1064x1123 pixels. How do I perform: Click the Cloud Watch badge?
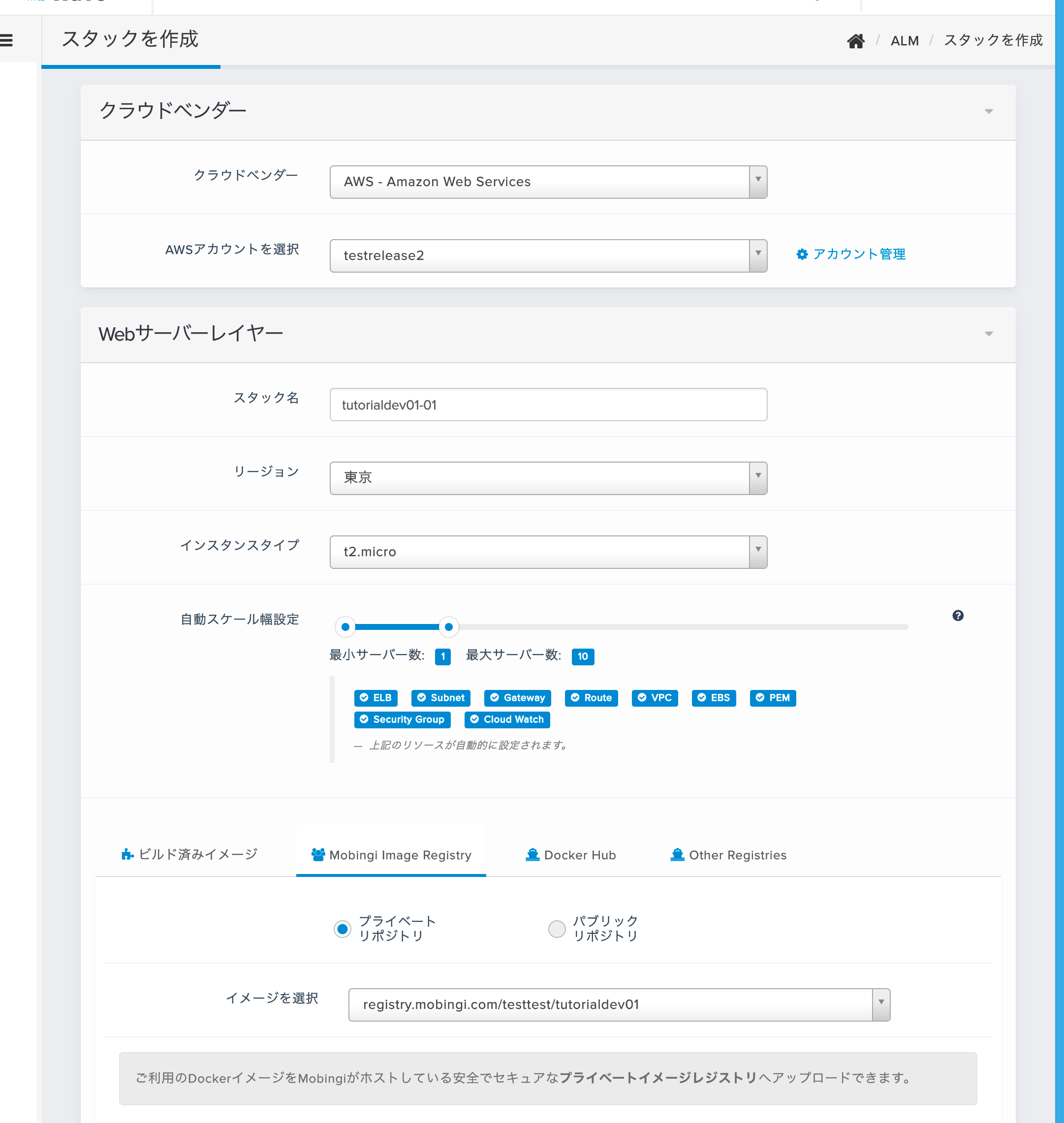[506, 719]
